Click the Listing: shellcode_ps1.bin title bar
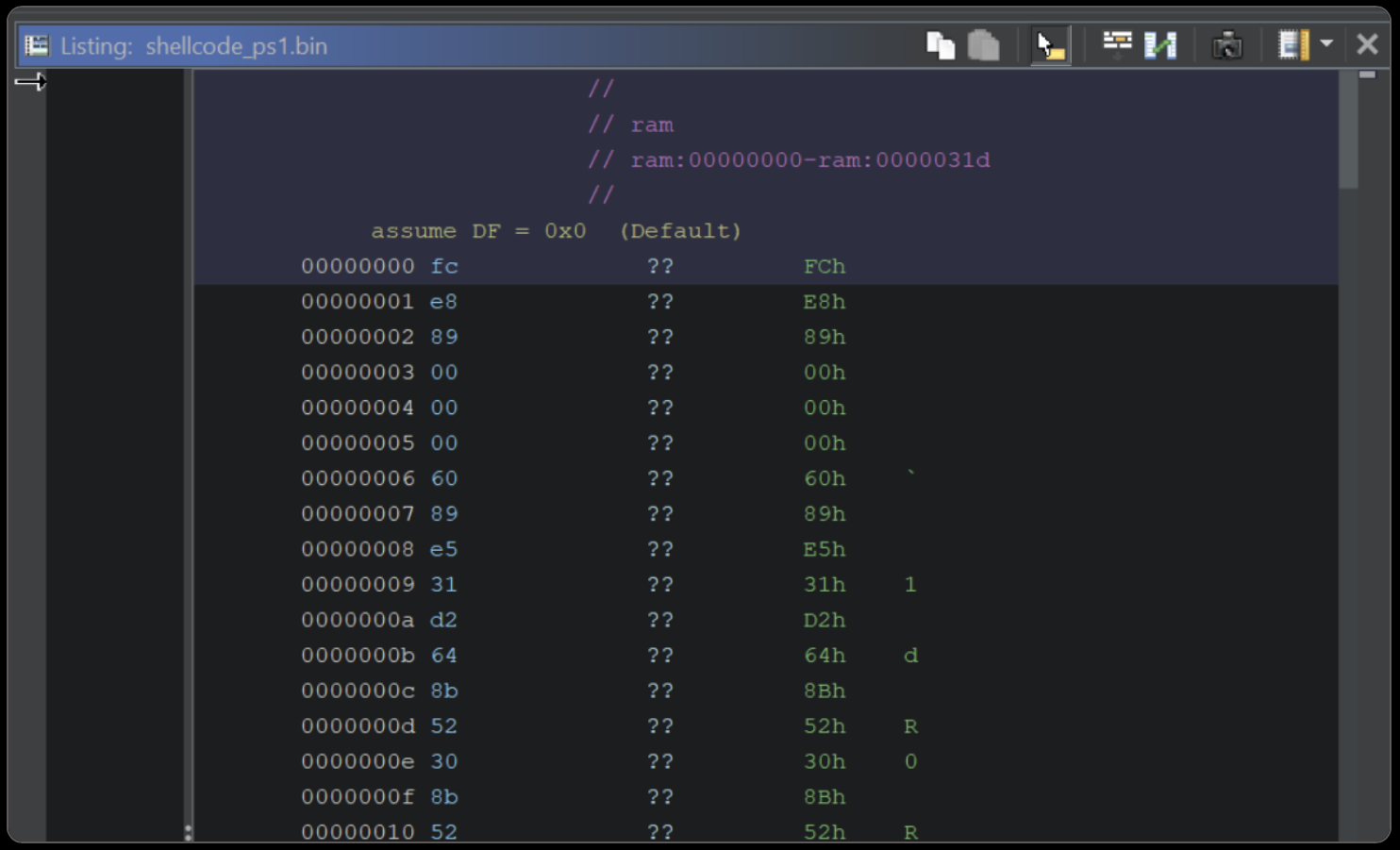1400x850 pixels. (236, 46)
